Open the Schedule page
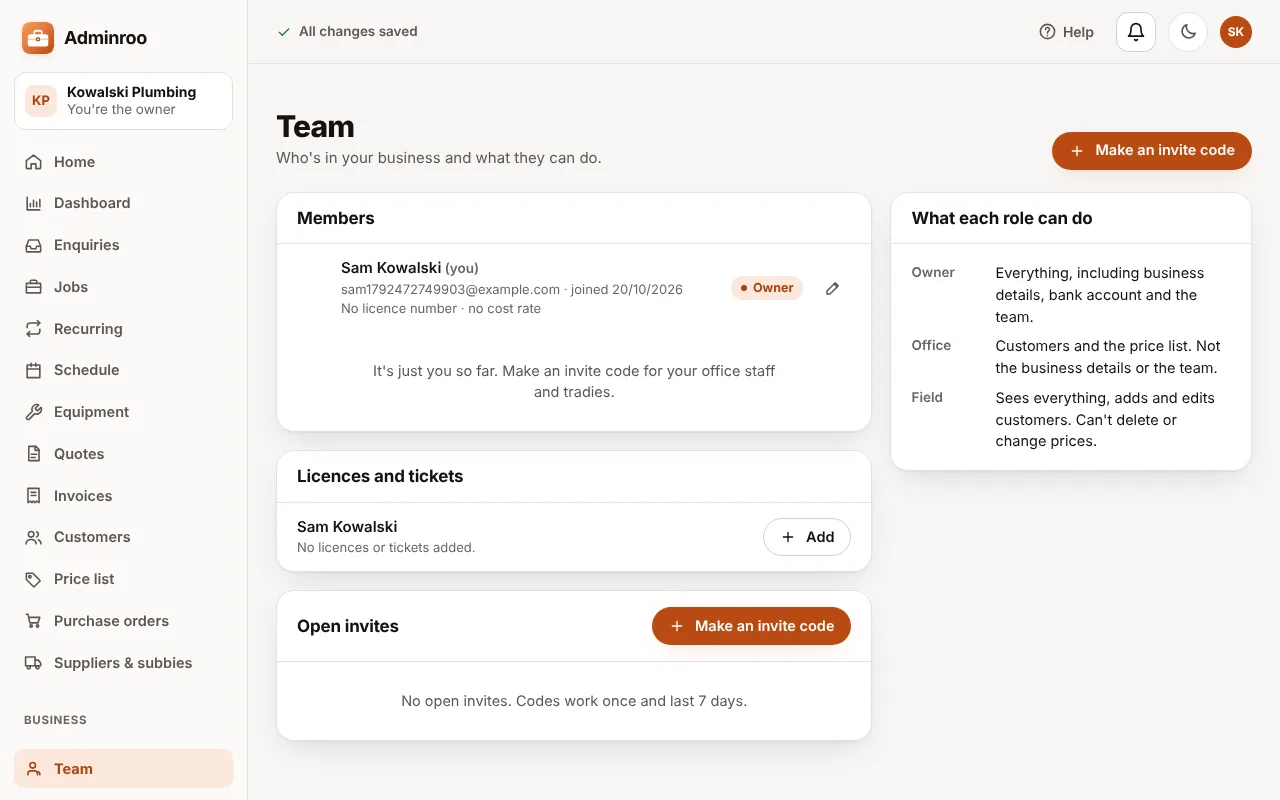Image resolution: width=1280 pixels, height=800 pixels. [x=124, y=370]
